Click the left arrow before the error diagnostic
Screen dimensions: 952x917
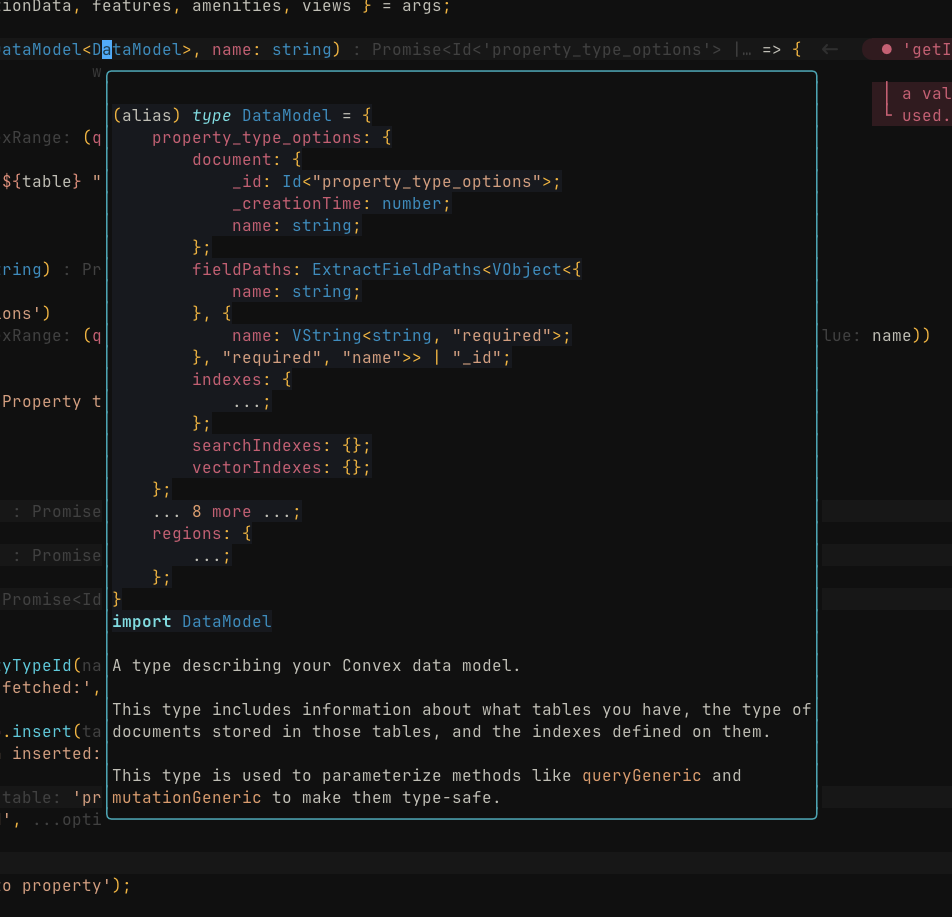[829, 49]
